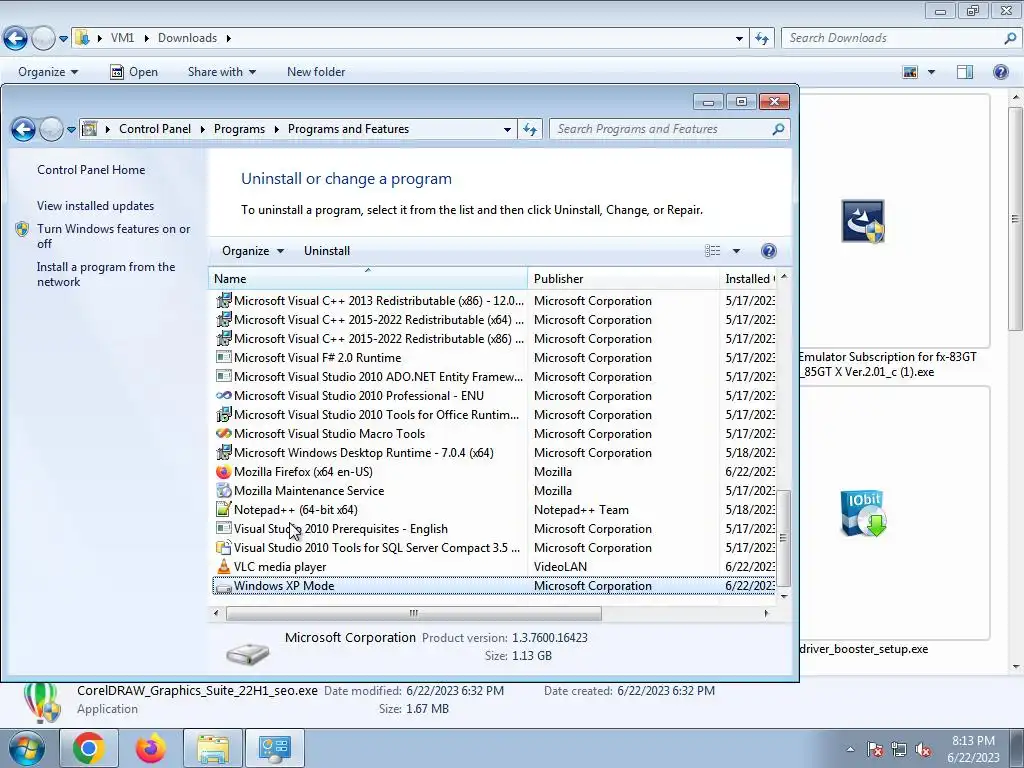Viewport: 1024px width, 768px height.
Task: Open Share with dropdown in Downloads window
Action: (221, 72)
